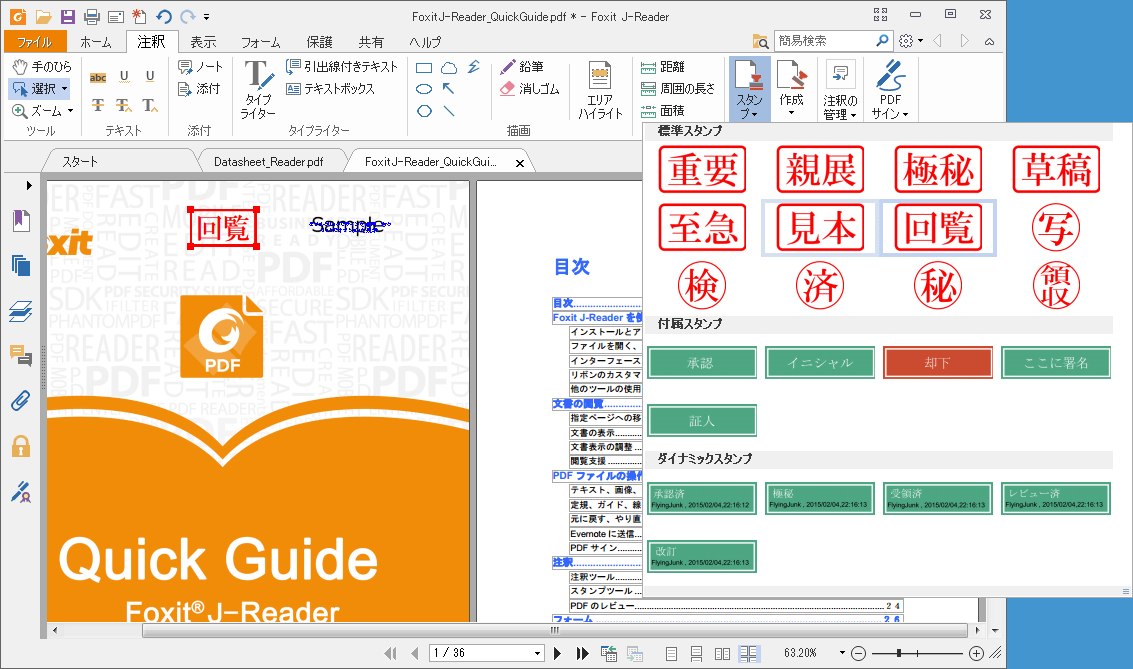Image resolution: width=1133 pixels, height=669 pixels.
Task: Add a Note (ノート) comment
Action: pyautogui.click(x=201, y=66)
